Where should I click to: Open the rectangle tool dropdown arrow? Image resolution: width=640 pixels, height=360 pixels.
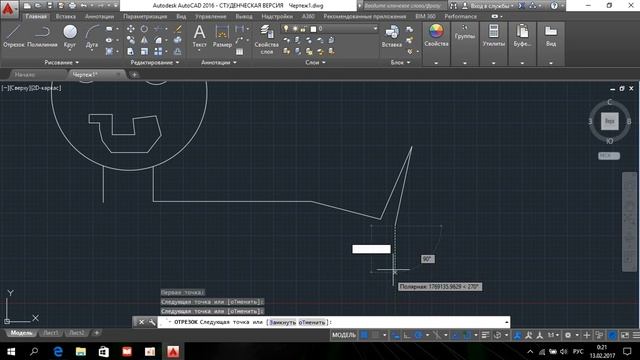click(117, 29)
